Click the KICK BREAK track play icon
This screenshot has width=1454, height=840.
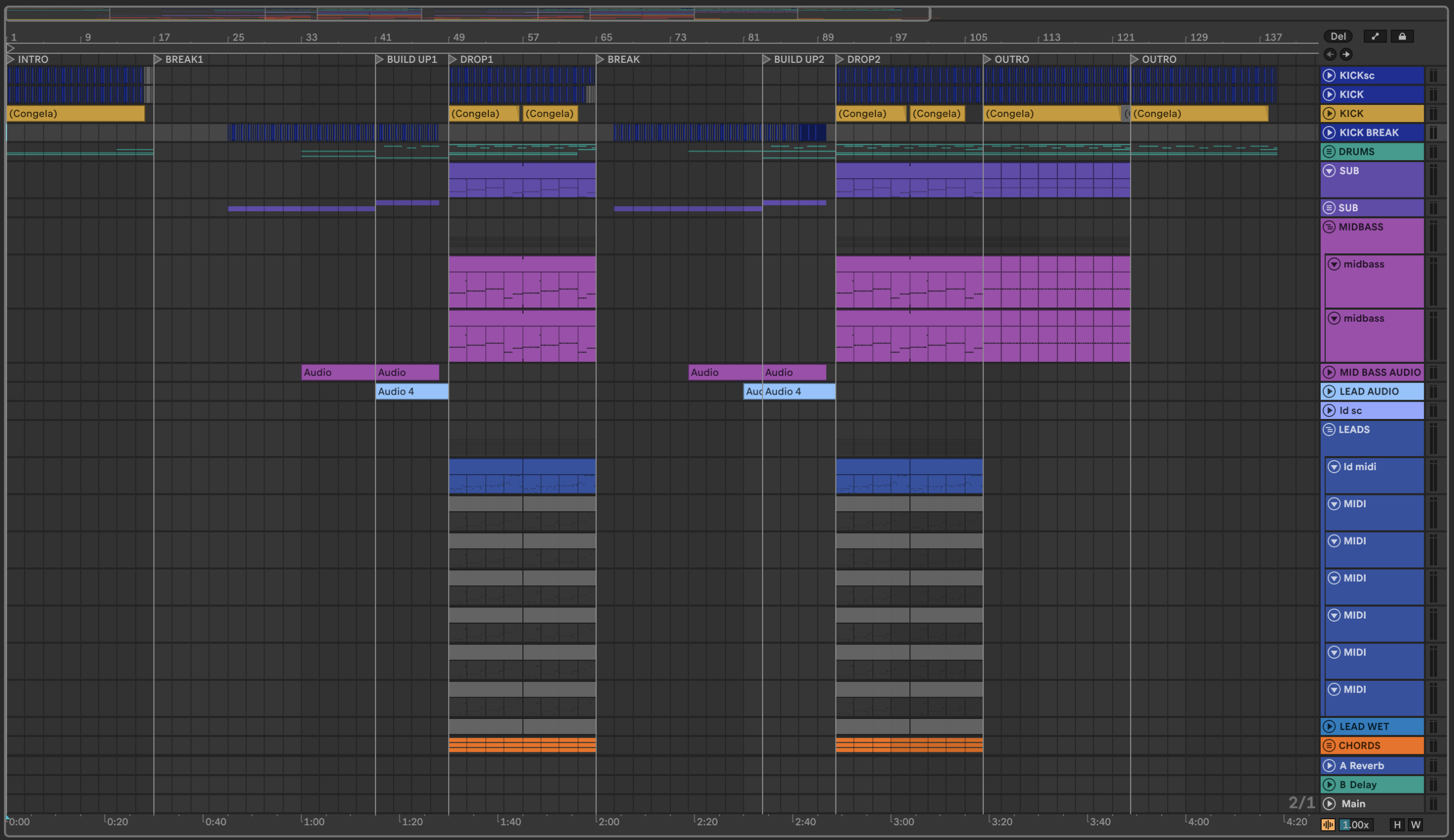click(1329, 133)
